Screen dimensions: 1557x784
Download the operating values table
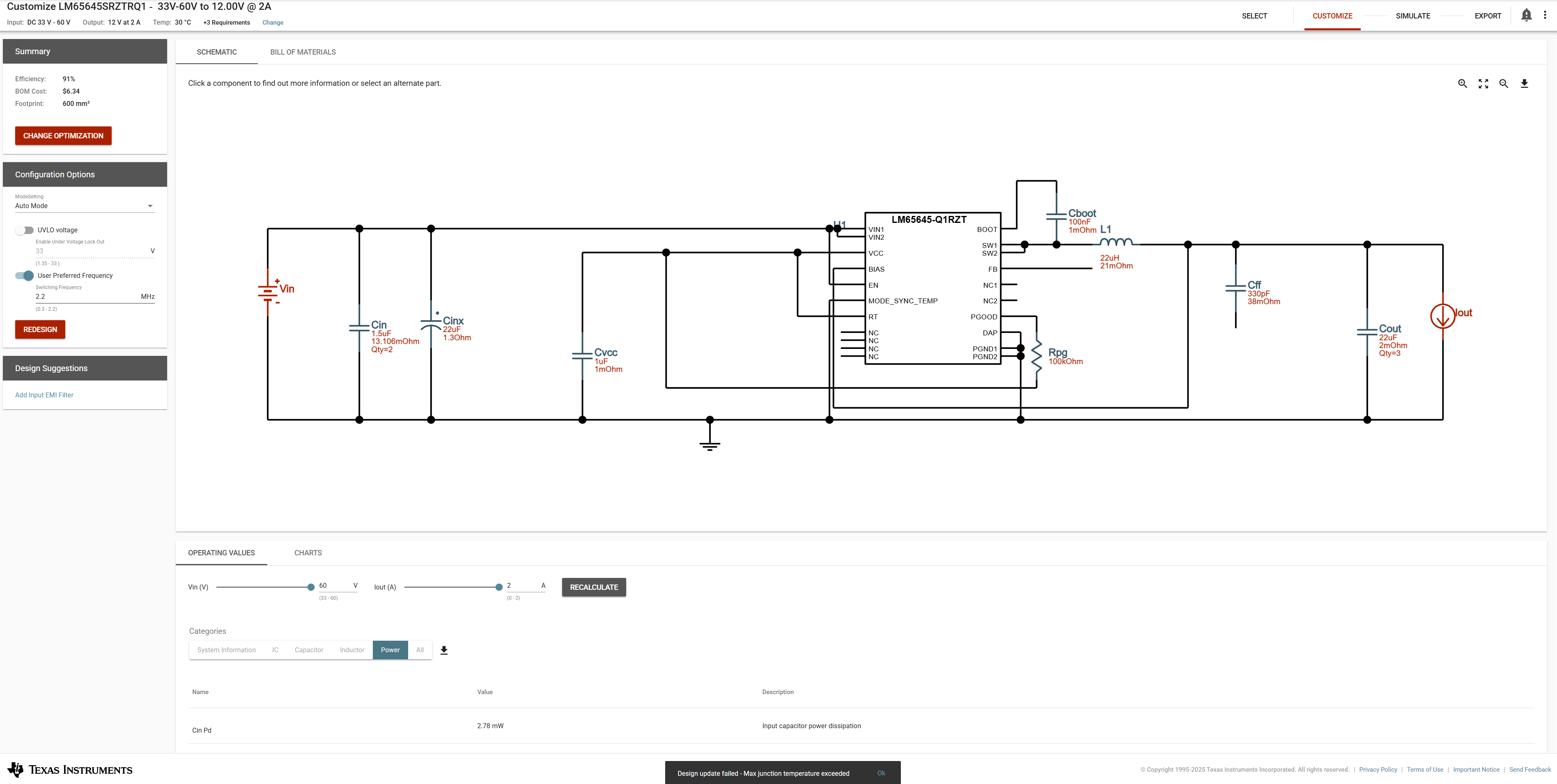point(444,650)
